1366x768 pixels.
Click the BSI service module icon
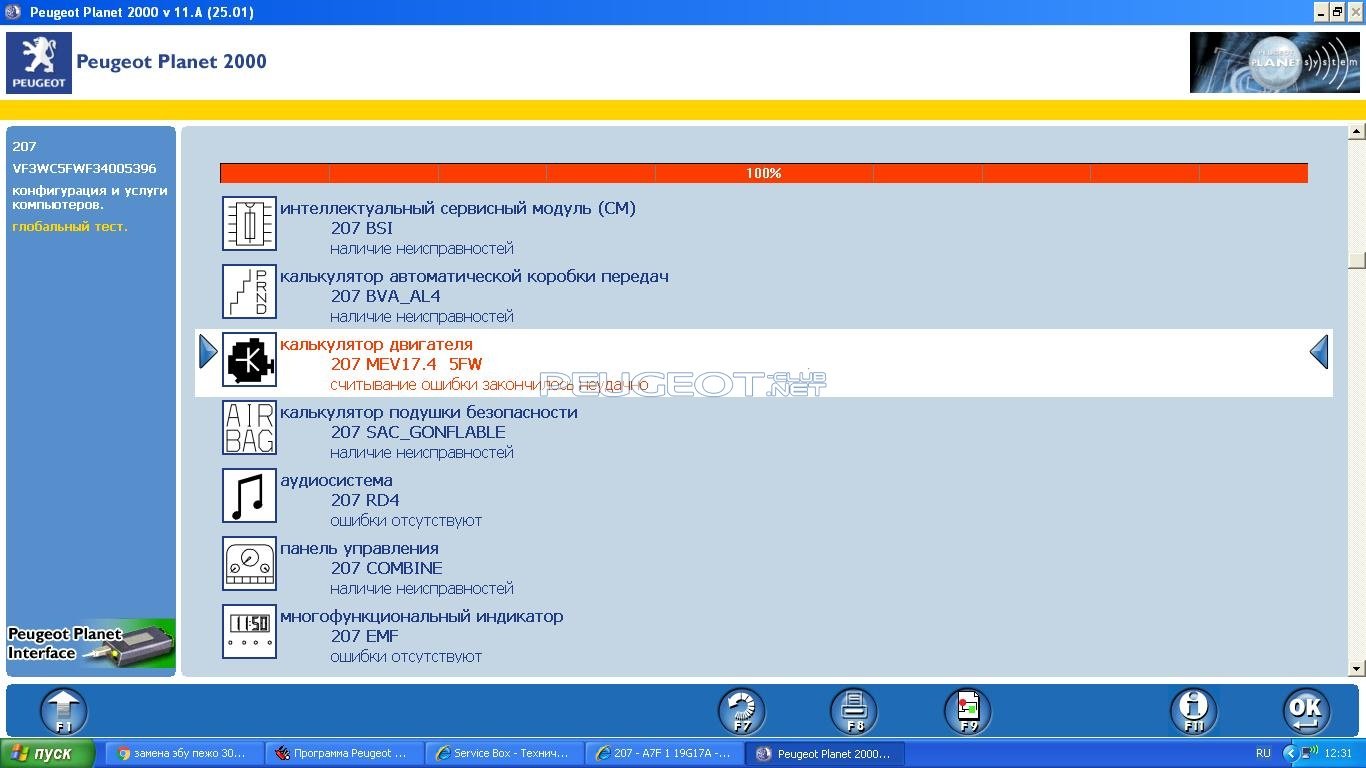click(249, 224)
